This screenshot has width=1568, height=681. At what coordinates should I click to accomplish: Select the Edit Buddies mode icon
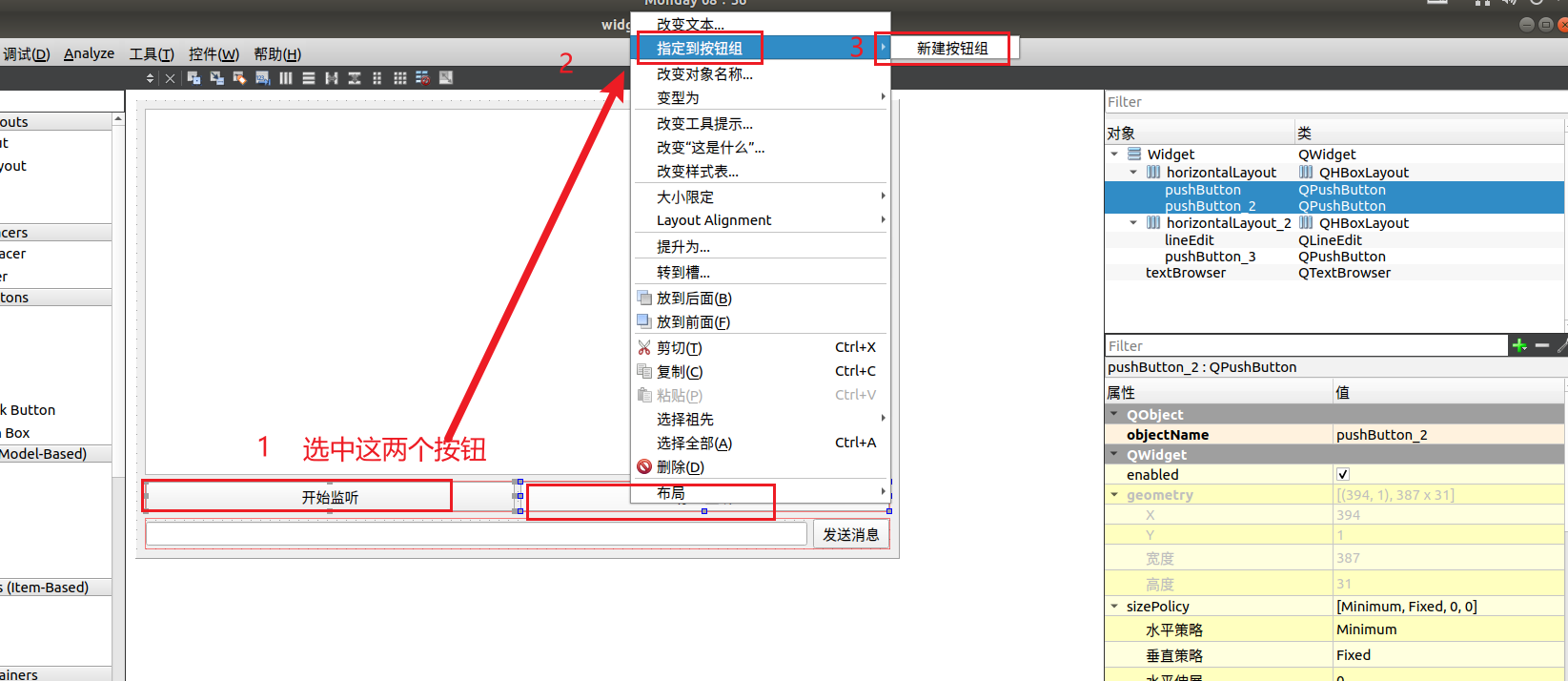tap(240, 78)
